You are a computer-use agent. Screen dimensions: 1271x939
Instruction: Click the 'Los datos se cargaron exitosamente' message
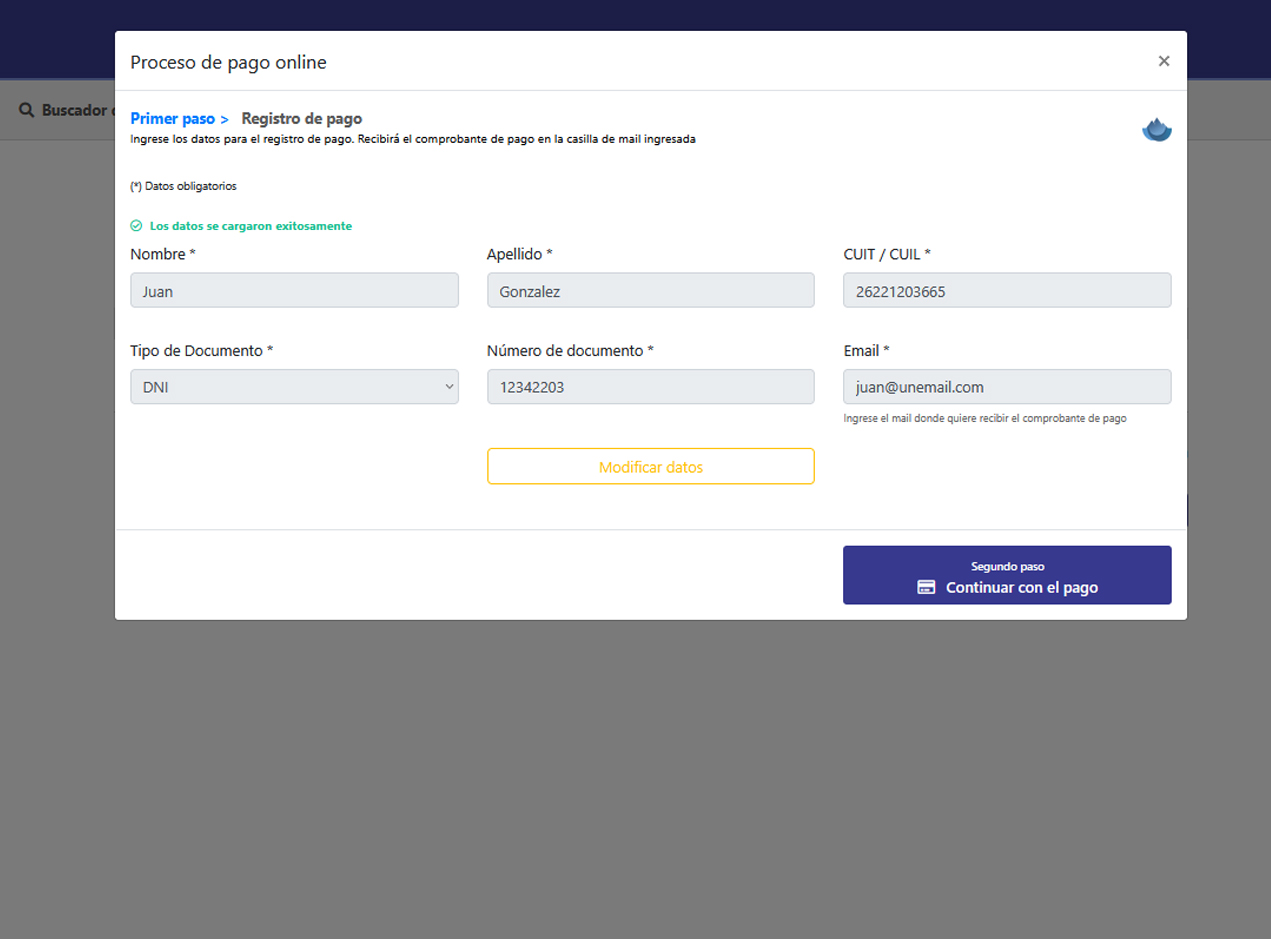click(x=250, y=226)
